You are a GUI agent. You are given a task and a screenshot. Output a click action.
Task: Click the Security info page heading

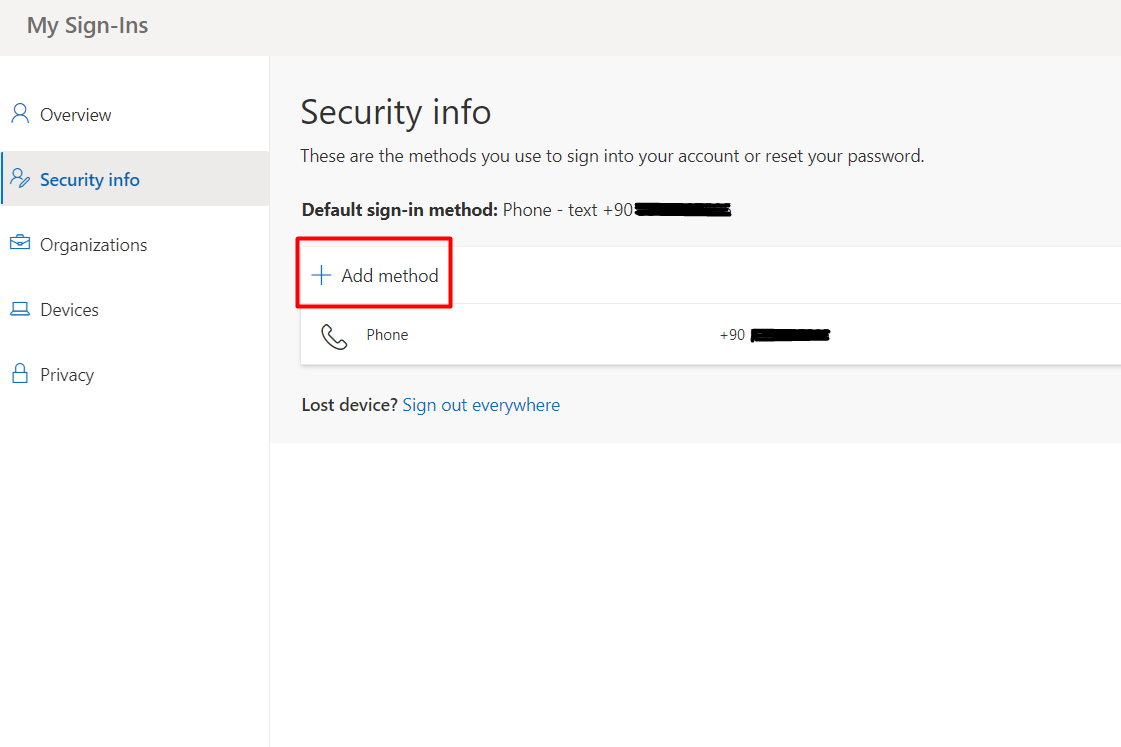click(x=395, y=112)
